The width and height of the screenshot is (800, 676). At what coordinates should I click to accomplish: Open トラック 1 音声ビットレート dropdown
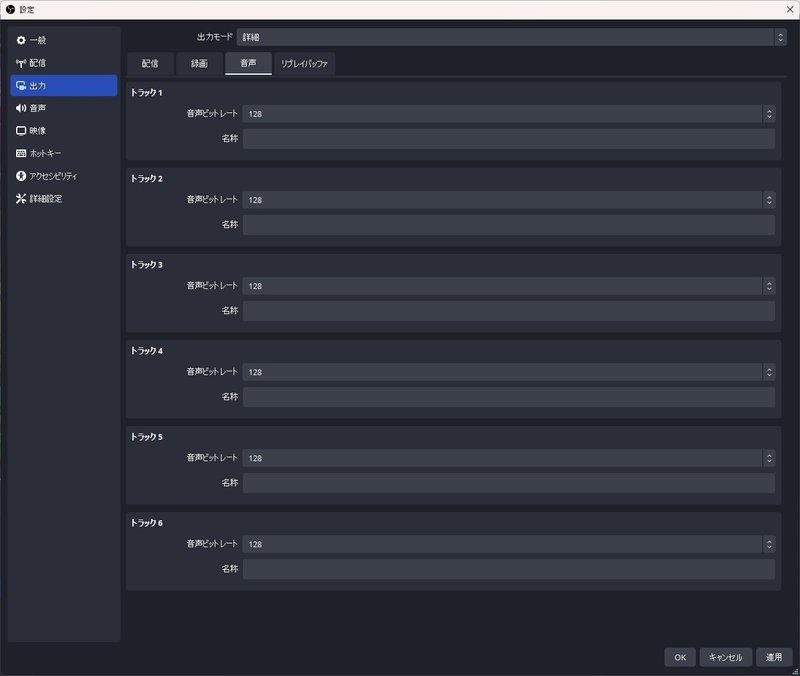coord(509,114)
